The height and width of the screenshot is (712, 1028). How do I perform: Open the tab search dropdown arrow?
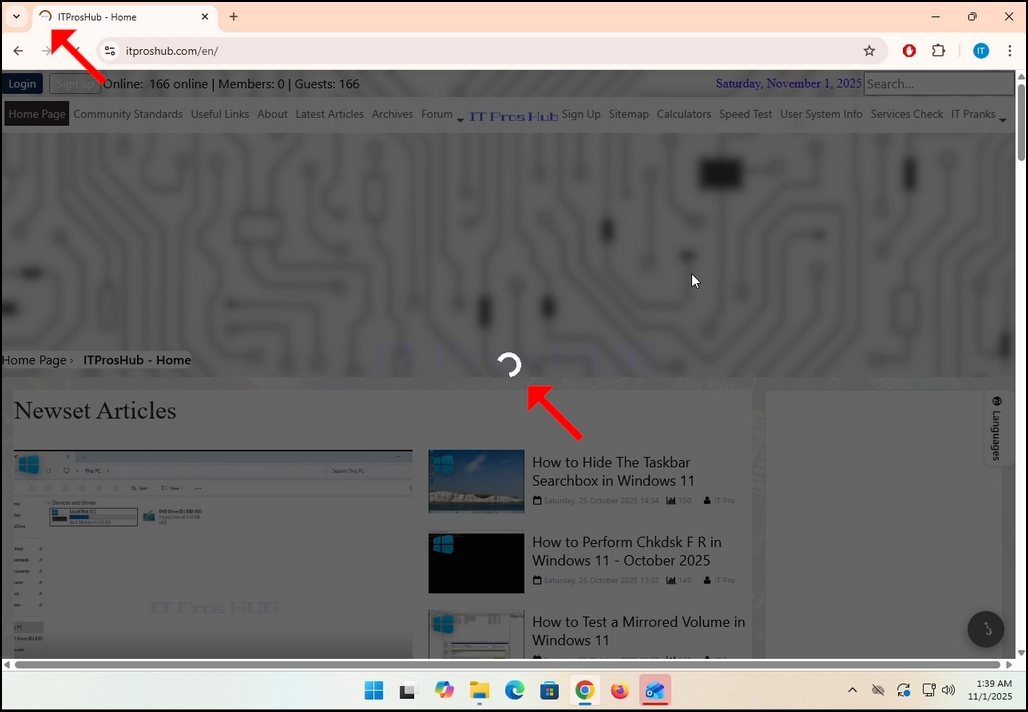(x=16, y=16)
